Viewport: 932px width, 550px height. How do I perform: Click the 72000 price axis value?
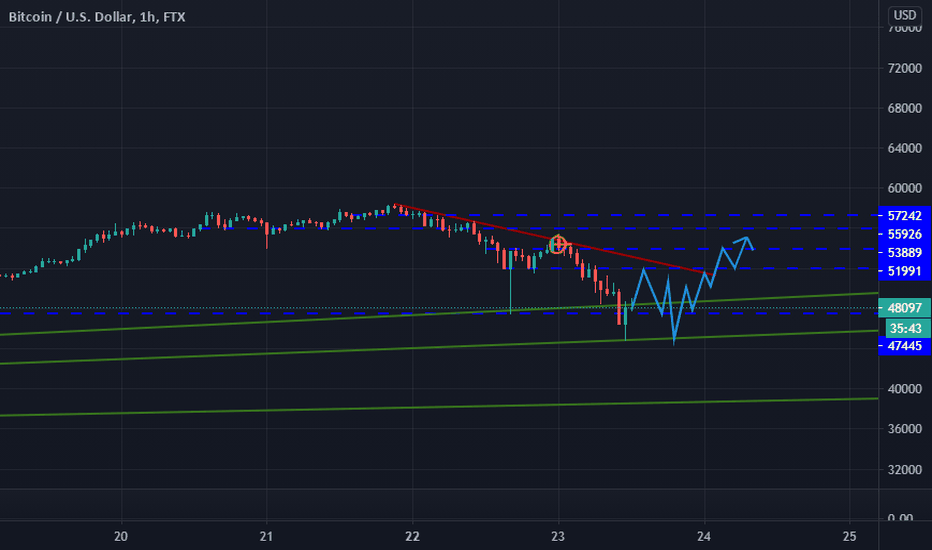click(x=904, y=68)
